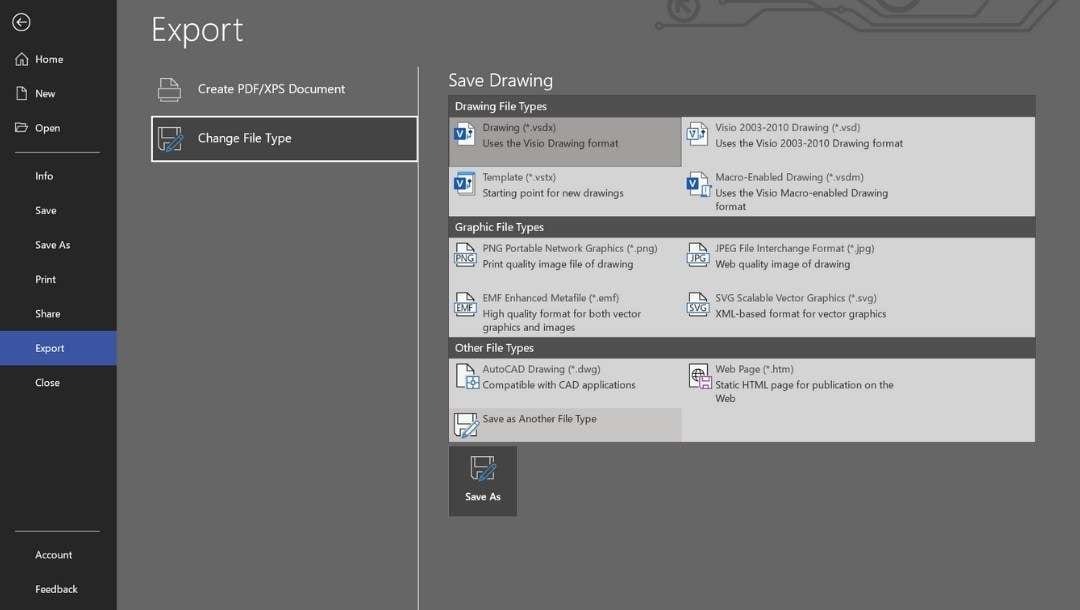Pick the PNG Portable Network Graphics icon
Viewport: 1080px width, 610px height.
click(464, 255)
